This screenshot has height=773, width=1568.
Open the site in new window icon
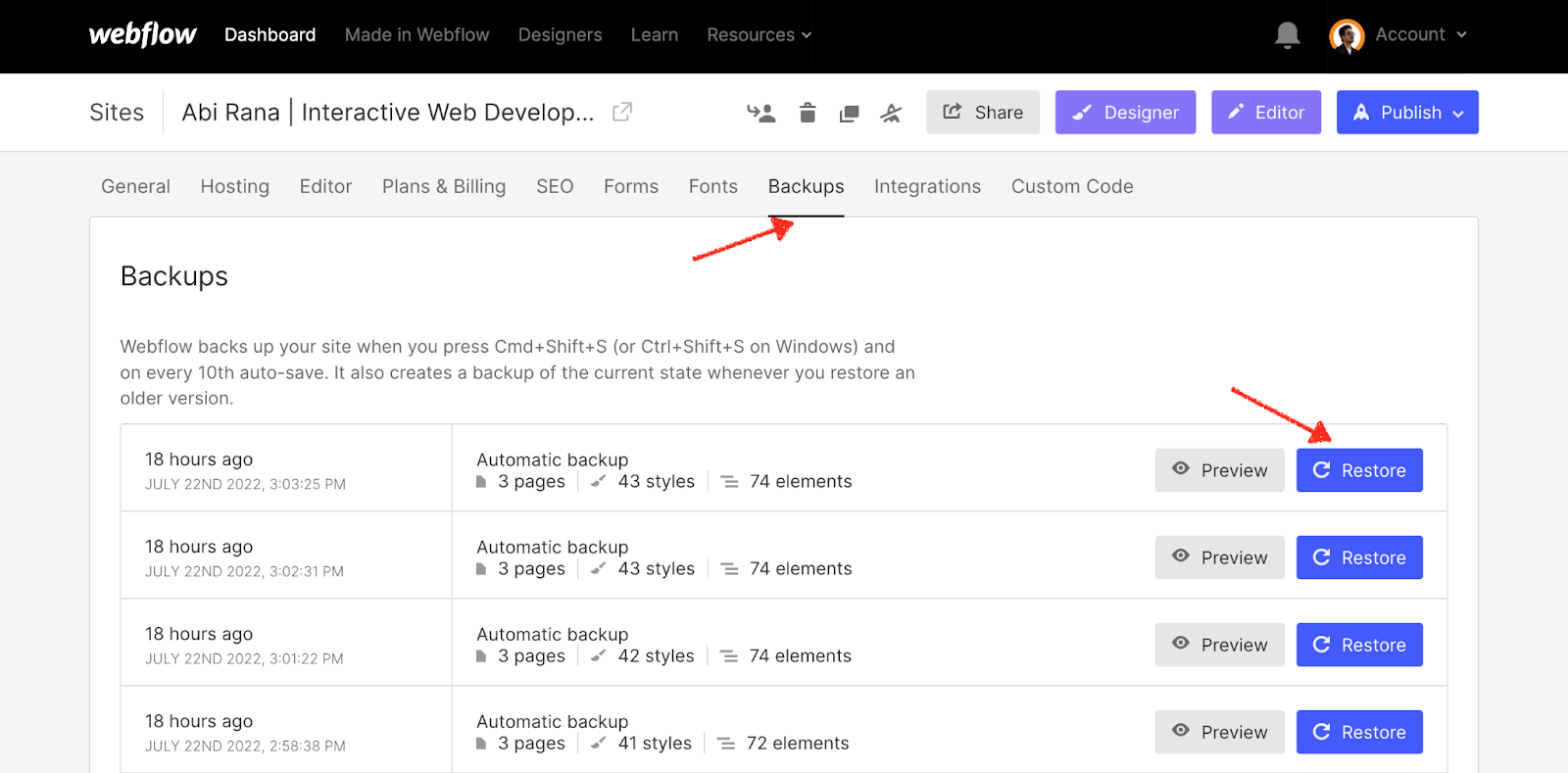point(622,112)
